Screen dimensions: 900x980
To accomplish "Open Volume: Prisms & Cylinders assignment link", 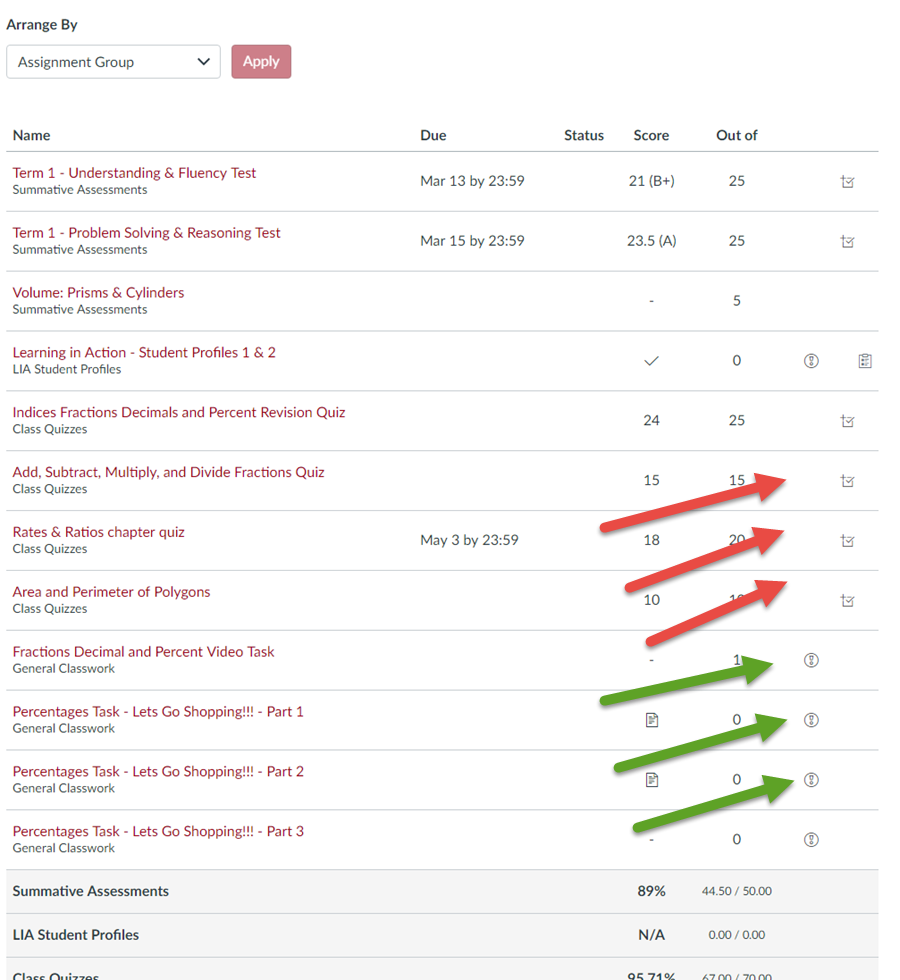I will (x=98, y=293).
